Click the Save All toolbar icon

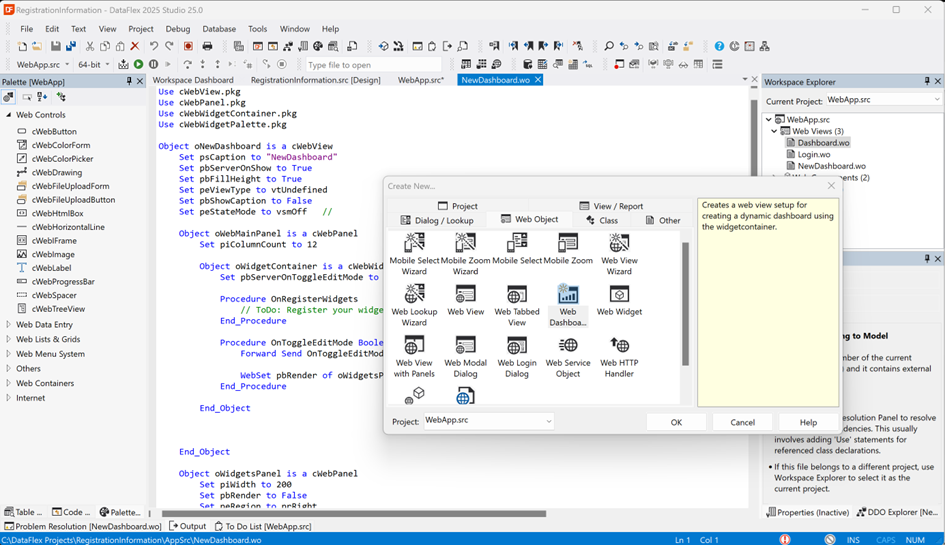tap(71, 46)
